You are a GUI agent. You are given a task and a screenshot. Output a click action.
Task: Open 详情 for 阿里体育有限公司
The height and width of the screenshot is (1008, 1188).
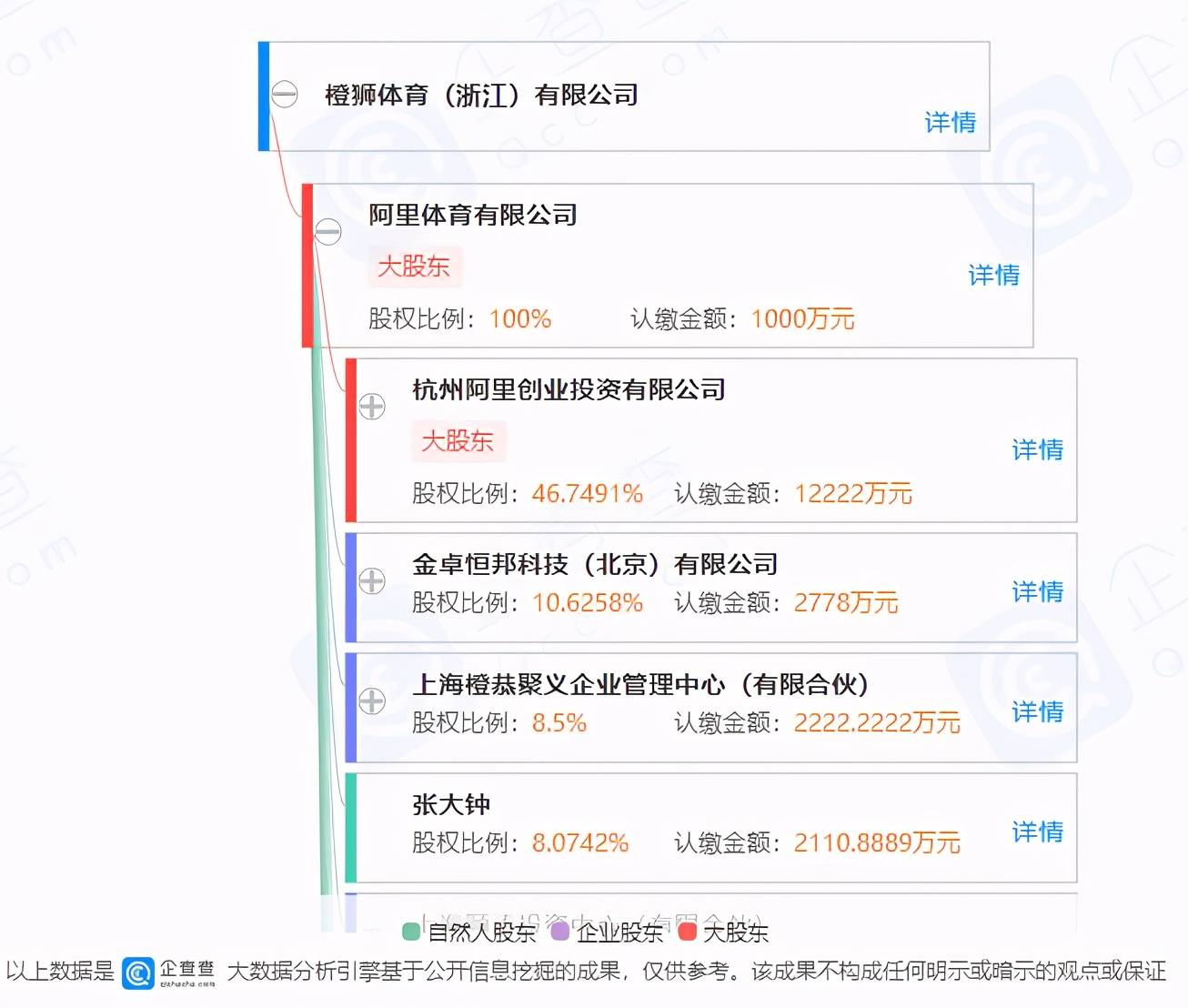[993, 275]
